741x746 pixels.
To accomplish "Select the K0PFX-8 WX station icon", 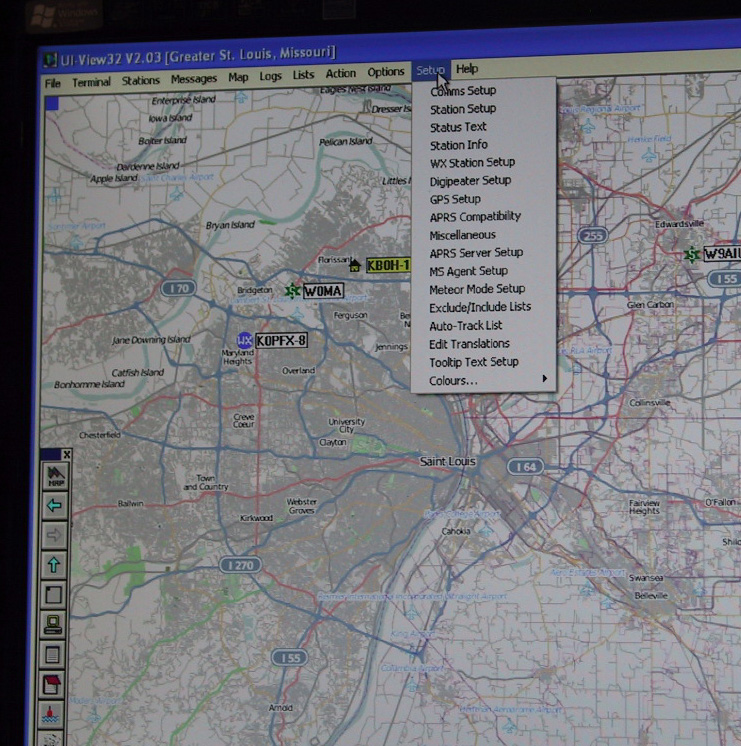I will pyautogui.click(x=243, y=341).
